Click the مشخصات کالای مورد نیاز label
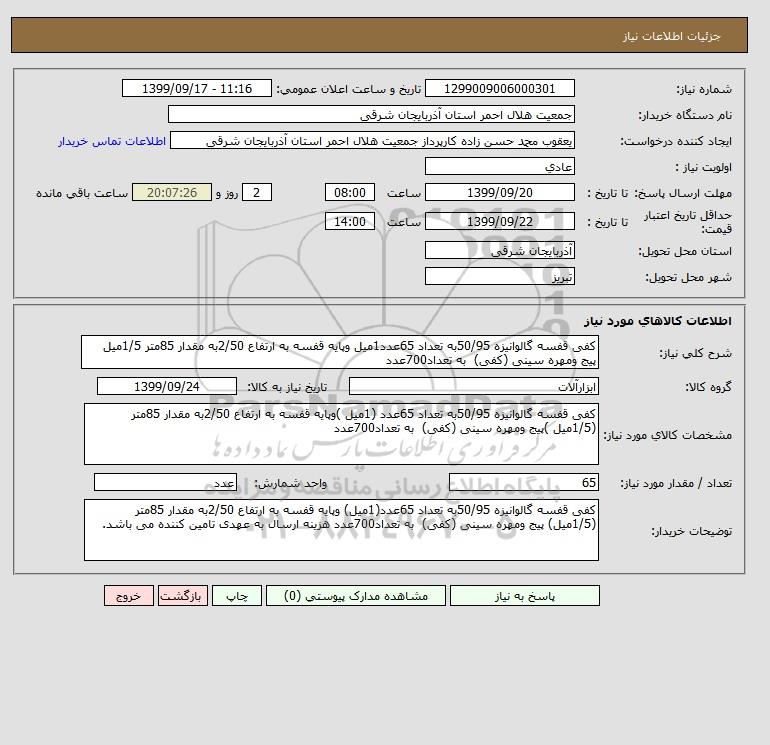 click(667, 435)
